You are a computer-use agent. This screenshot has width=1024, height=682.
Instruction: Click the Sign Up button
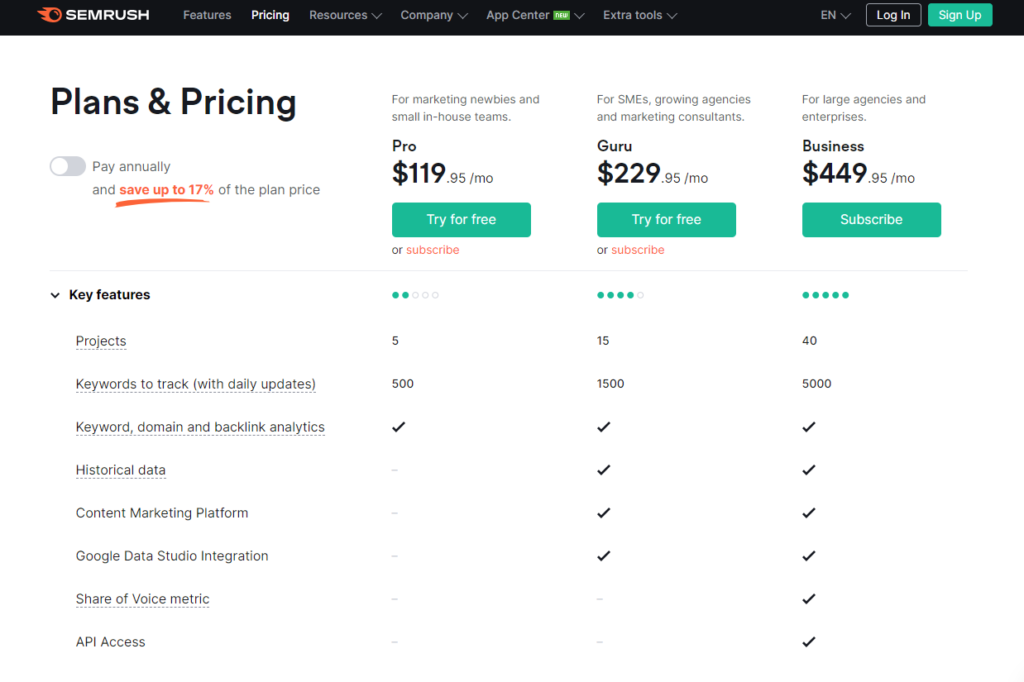[x=959, y=15]
